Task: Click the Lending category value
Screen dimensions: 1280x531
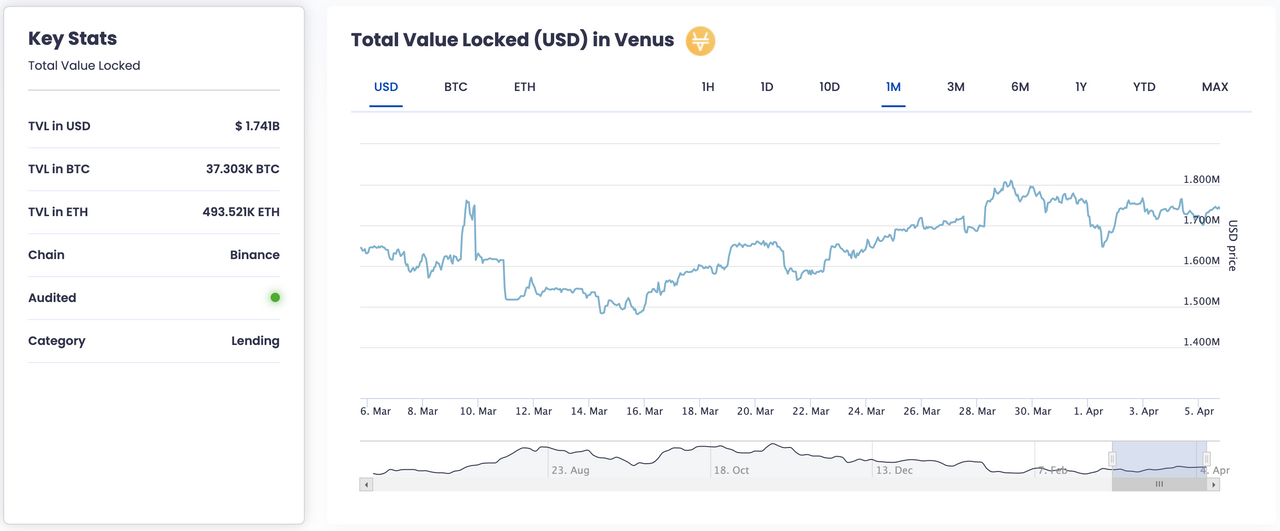Action: coord(255,341)
